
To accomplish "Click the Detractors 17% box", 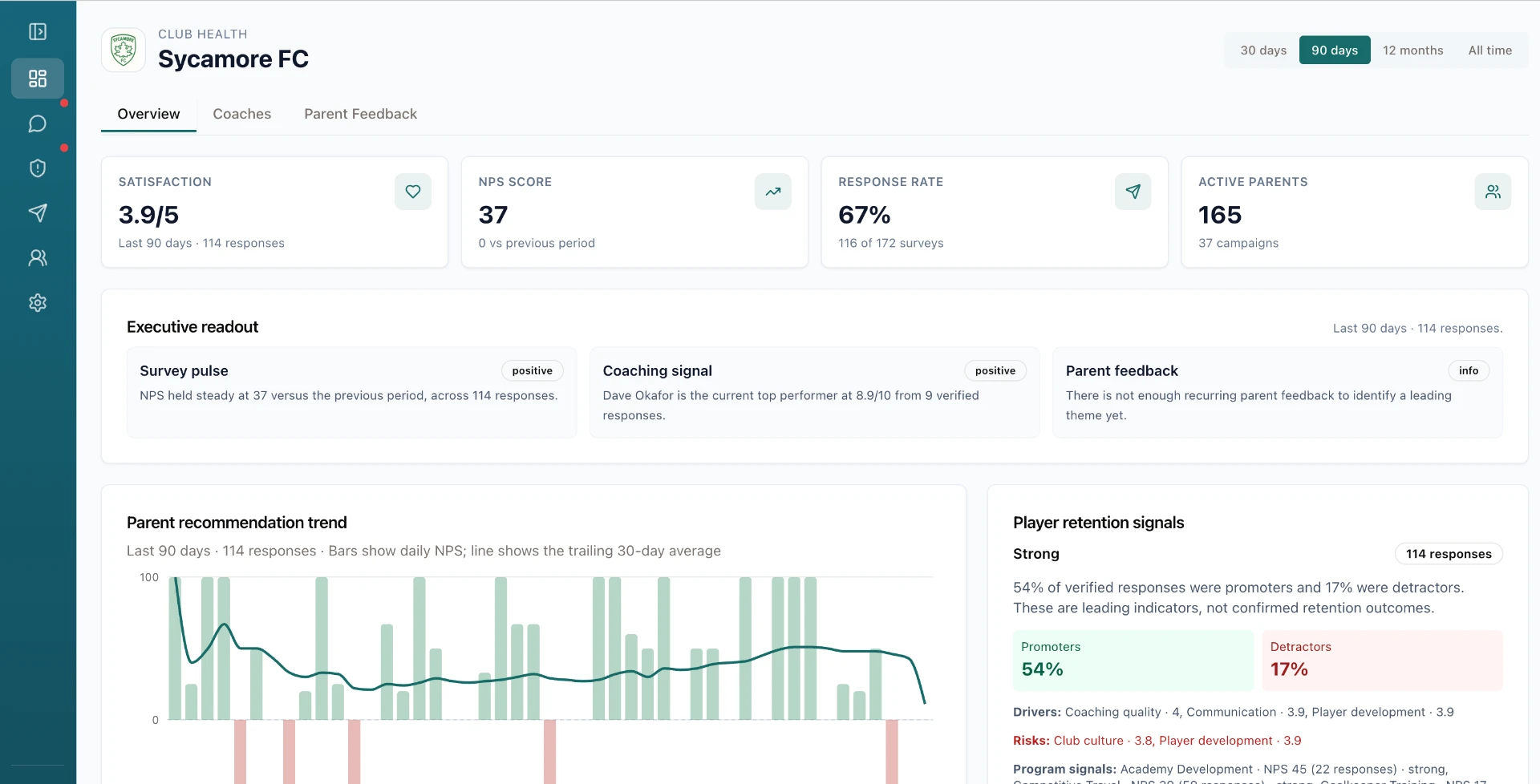I will point(1382,661).
